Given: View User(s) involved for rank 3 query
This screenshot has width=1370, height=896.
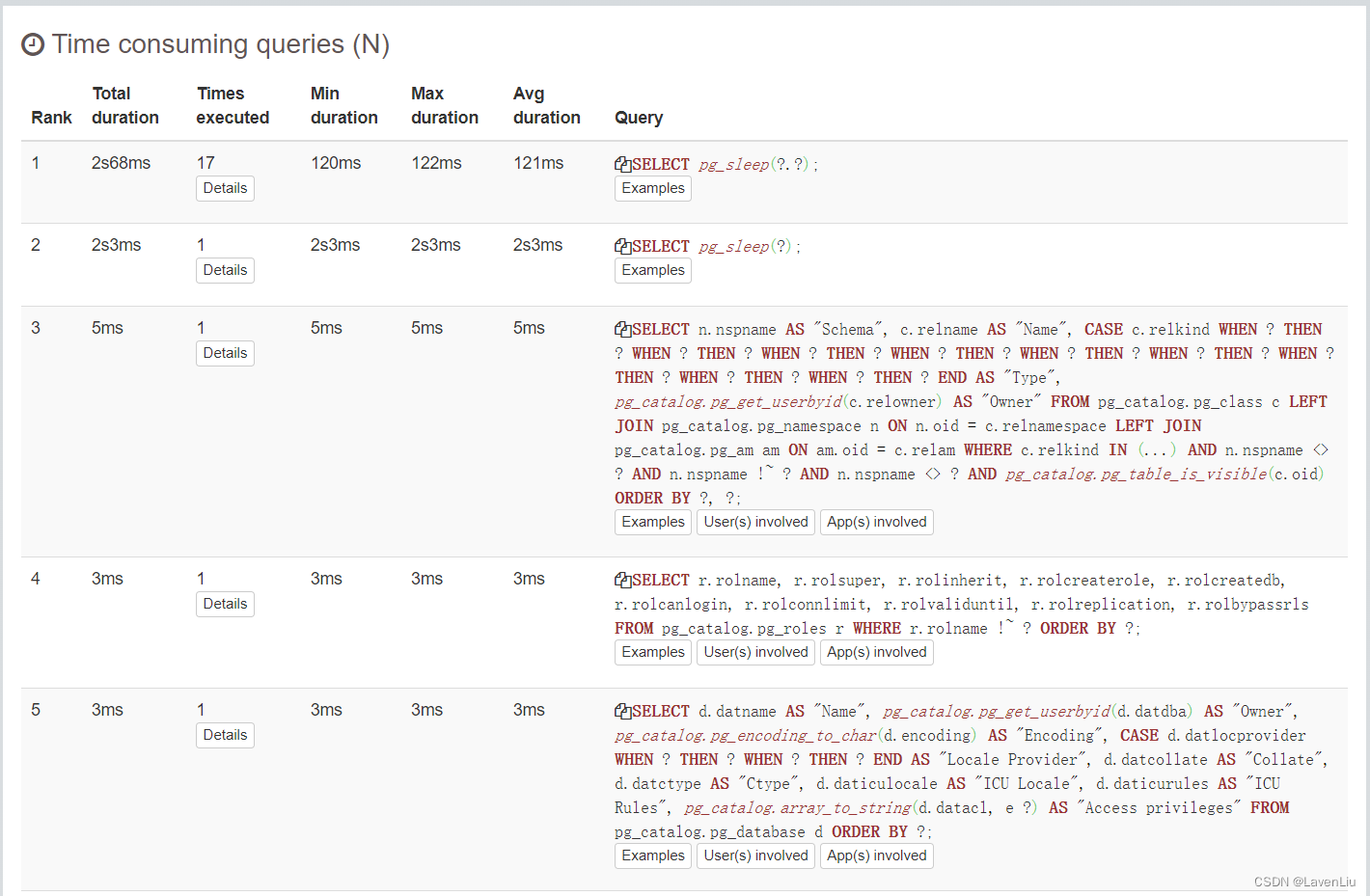Looking at the screenshot, I should (x=755, y=523).
